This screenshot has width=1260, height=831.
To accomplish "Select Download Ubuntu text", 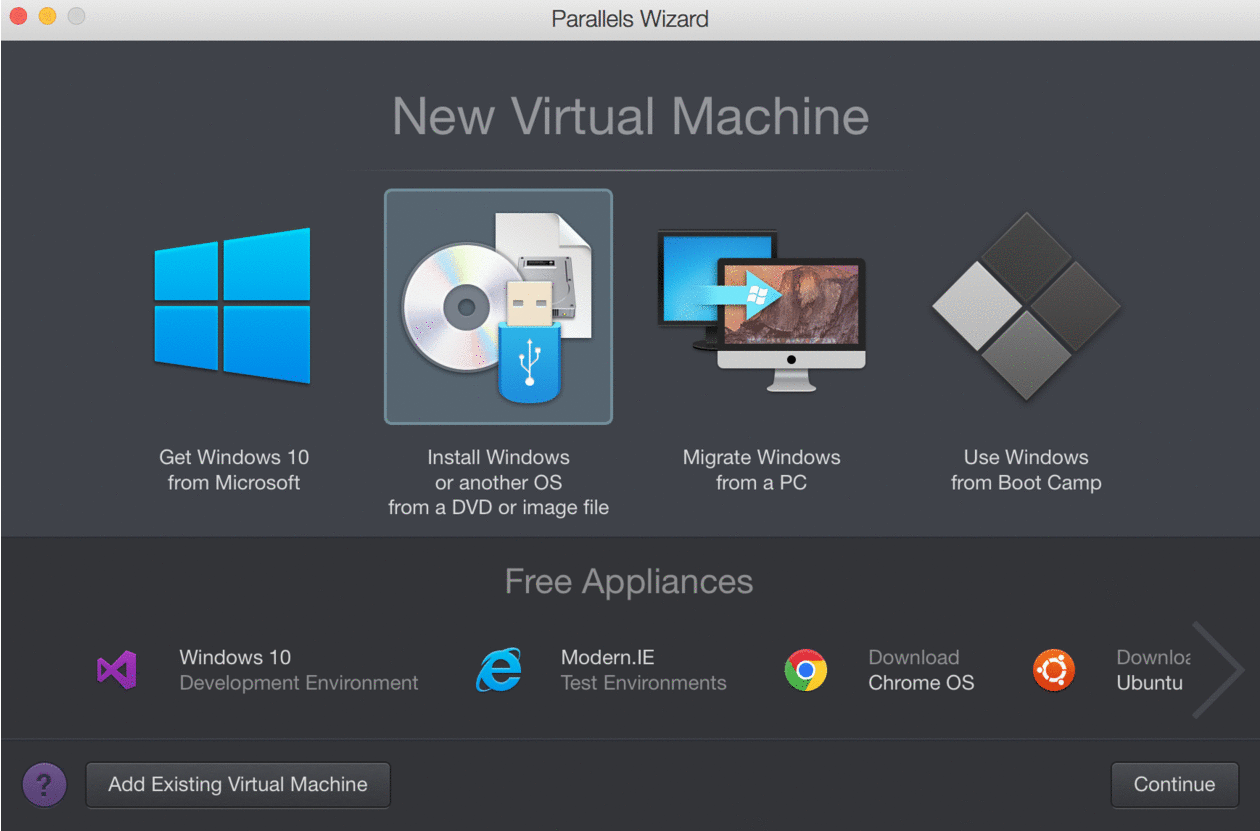I will tap(1153, 670).
